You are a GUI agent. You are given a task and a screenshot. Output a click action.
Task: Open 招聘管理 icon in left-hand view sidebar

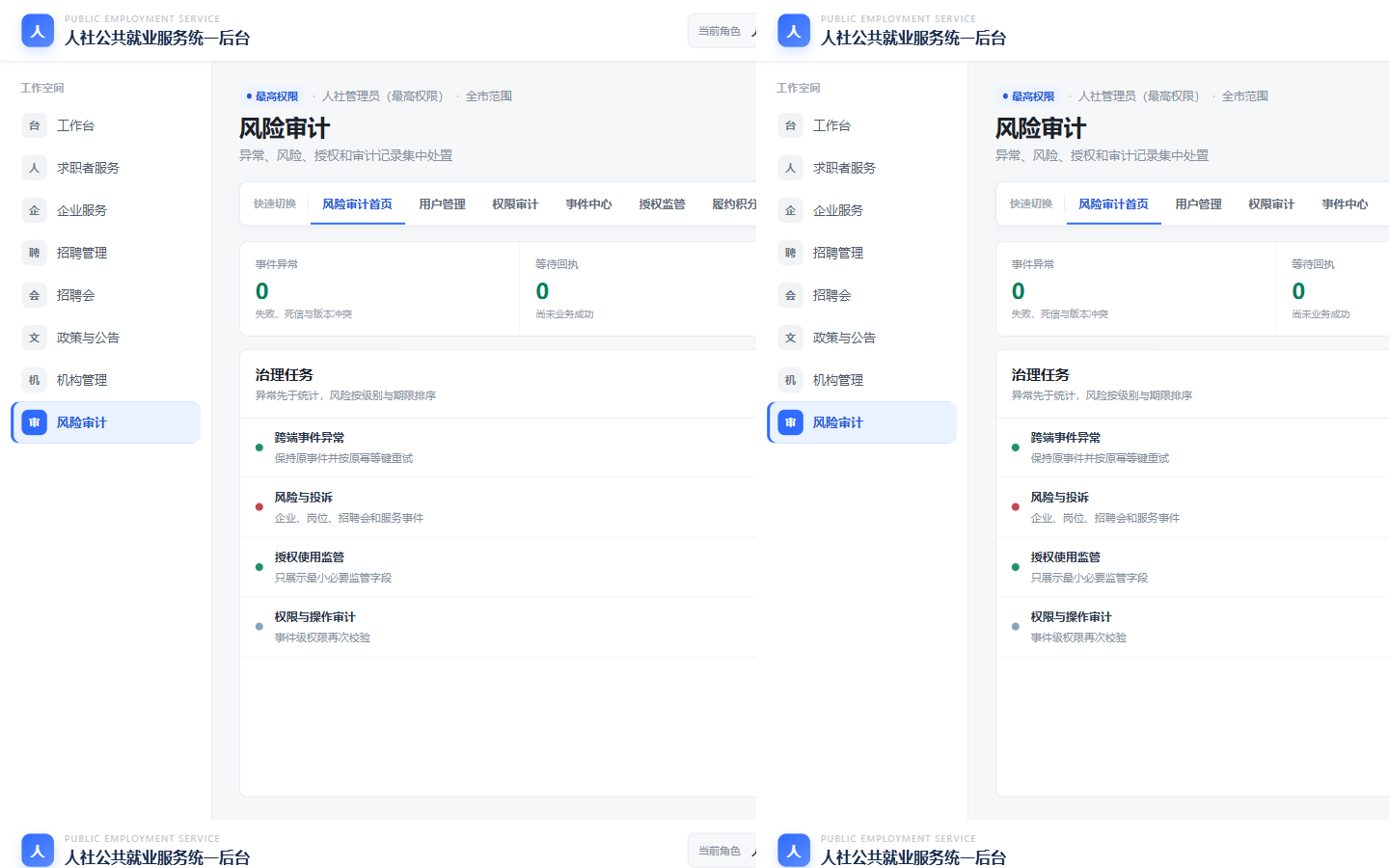34,253
